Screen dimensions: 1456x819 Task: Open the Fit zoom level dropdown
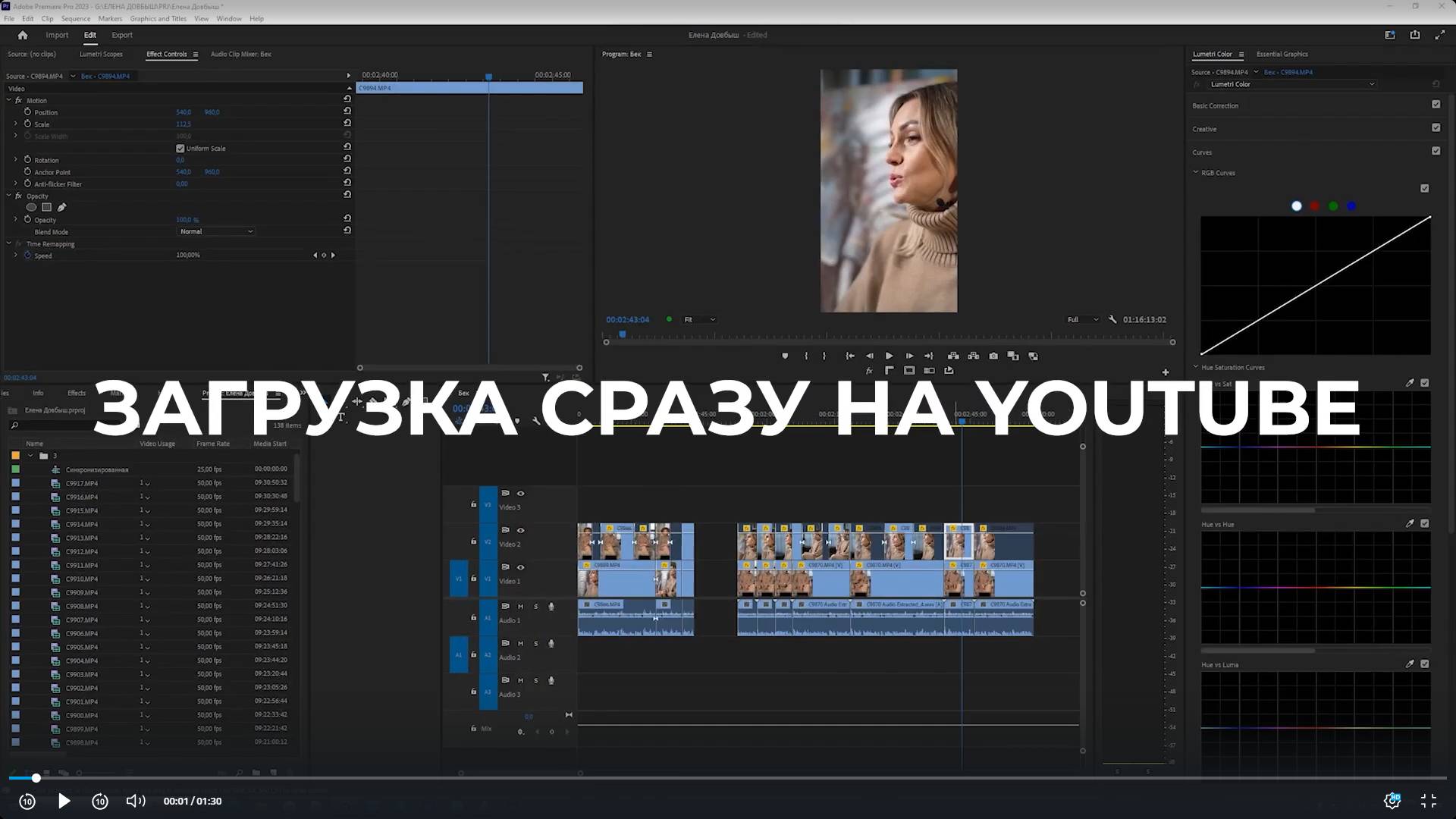tap(699, 319)
